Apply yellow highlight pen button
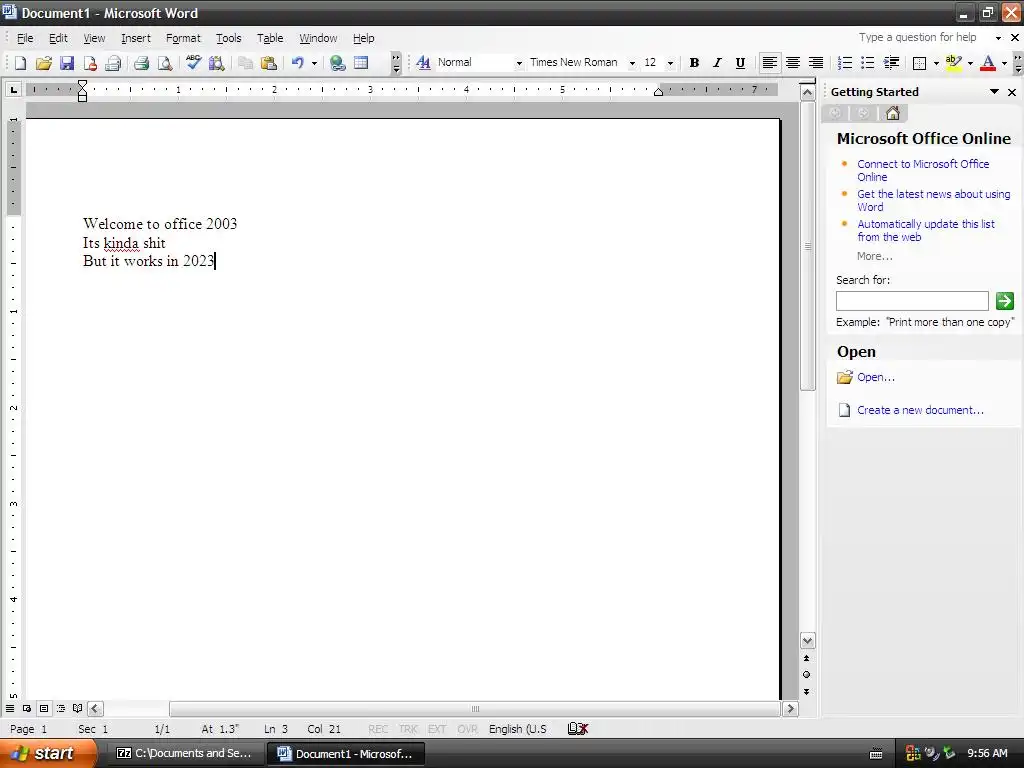 (x=953, y=63)
